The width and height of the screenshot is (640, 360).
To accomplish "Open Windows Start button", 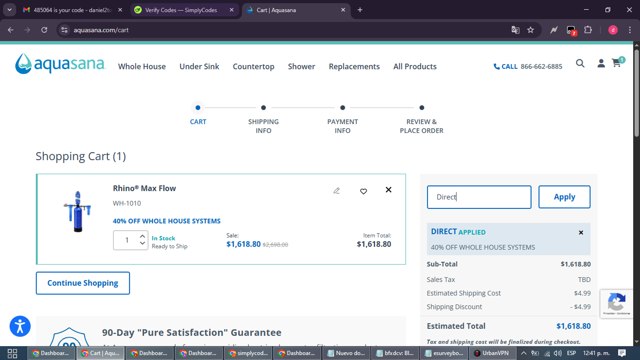I will 12,353.
